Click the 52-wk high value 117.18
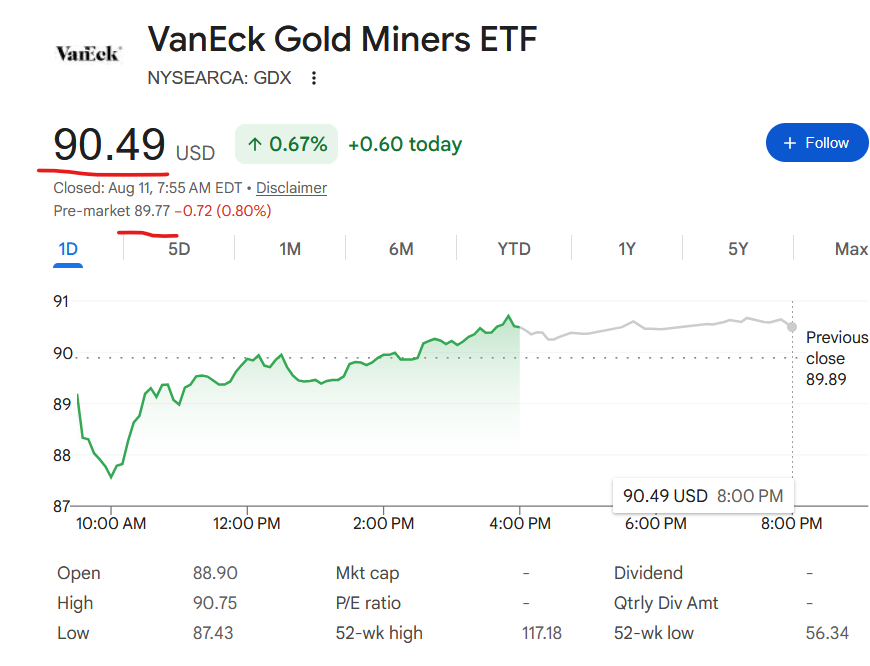 coord(542,633)
